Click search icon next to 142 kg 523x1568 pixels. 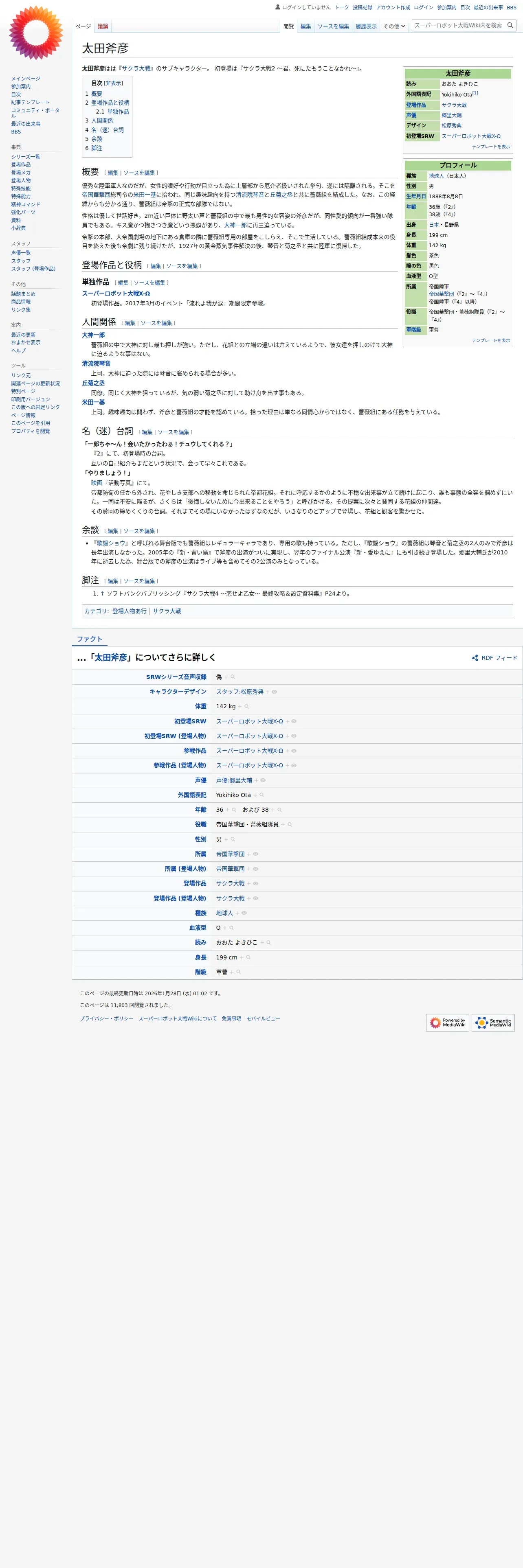(x=246, y=707)
